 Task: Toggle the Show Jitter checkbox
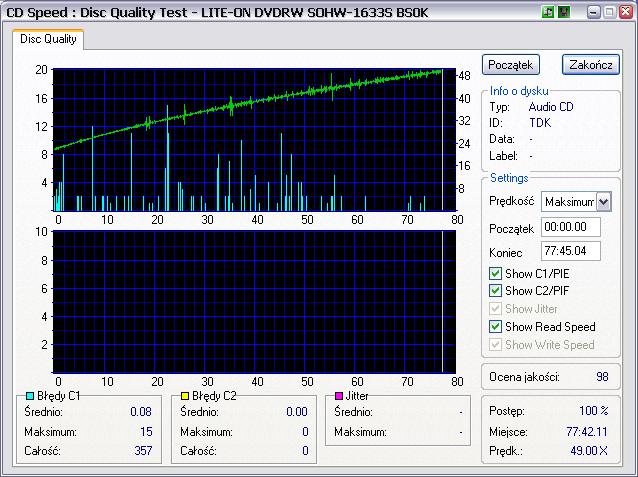click(x=495, y=309)
